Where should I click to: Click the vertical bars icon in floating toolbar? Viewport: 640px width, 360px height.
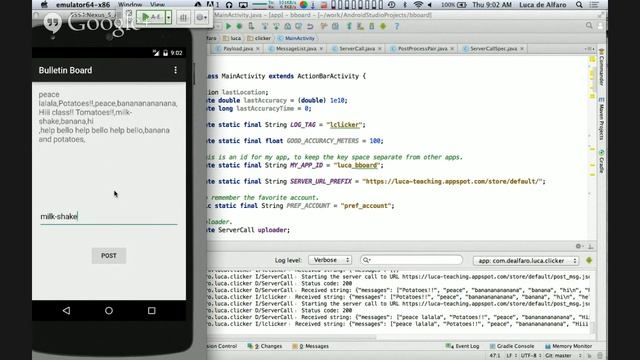183,18
